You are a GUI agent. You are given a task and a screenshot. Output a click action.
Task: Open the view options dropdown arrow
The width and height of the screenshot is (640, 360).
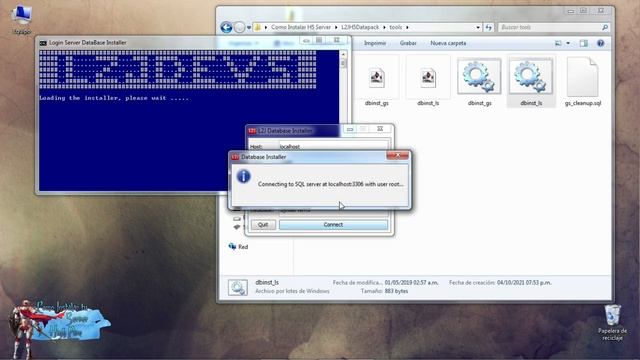pos(568,43)
